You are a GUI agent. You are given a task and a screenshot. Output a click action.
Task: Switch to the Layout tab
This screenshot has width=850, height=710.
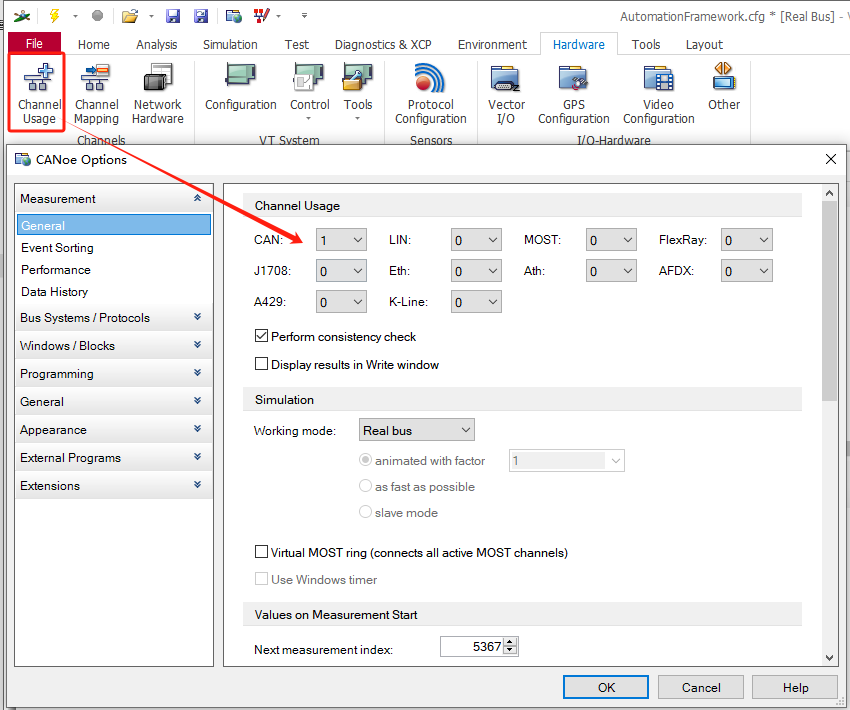coord(704,44)
